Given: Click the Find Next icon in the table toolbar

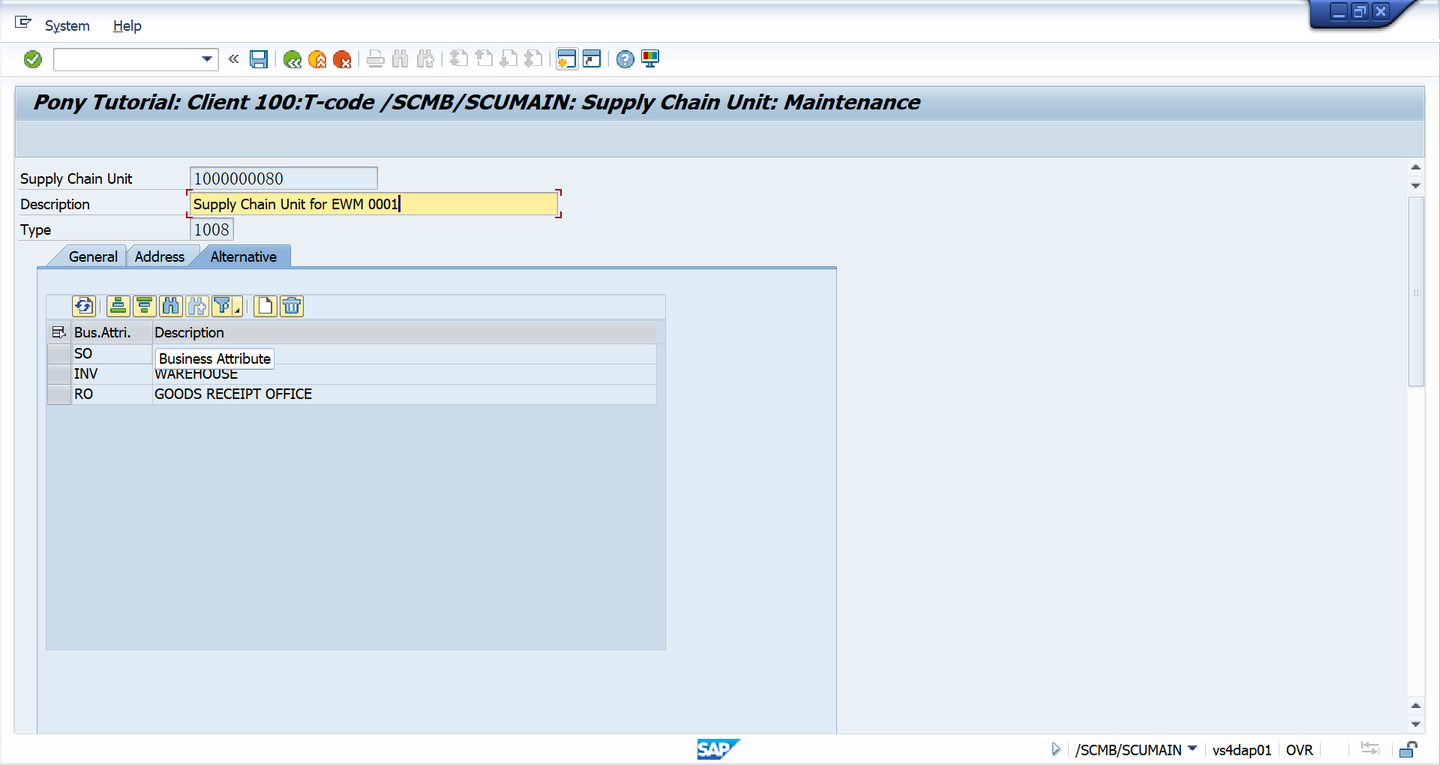Looking at the screenshot, I should pyautogui.click(x=195, y=306).
